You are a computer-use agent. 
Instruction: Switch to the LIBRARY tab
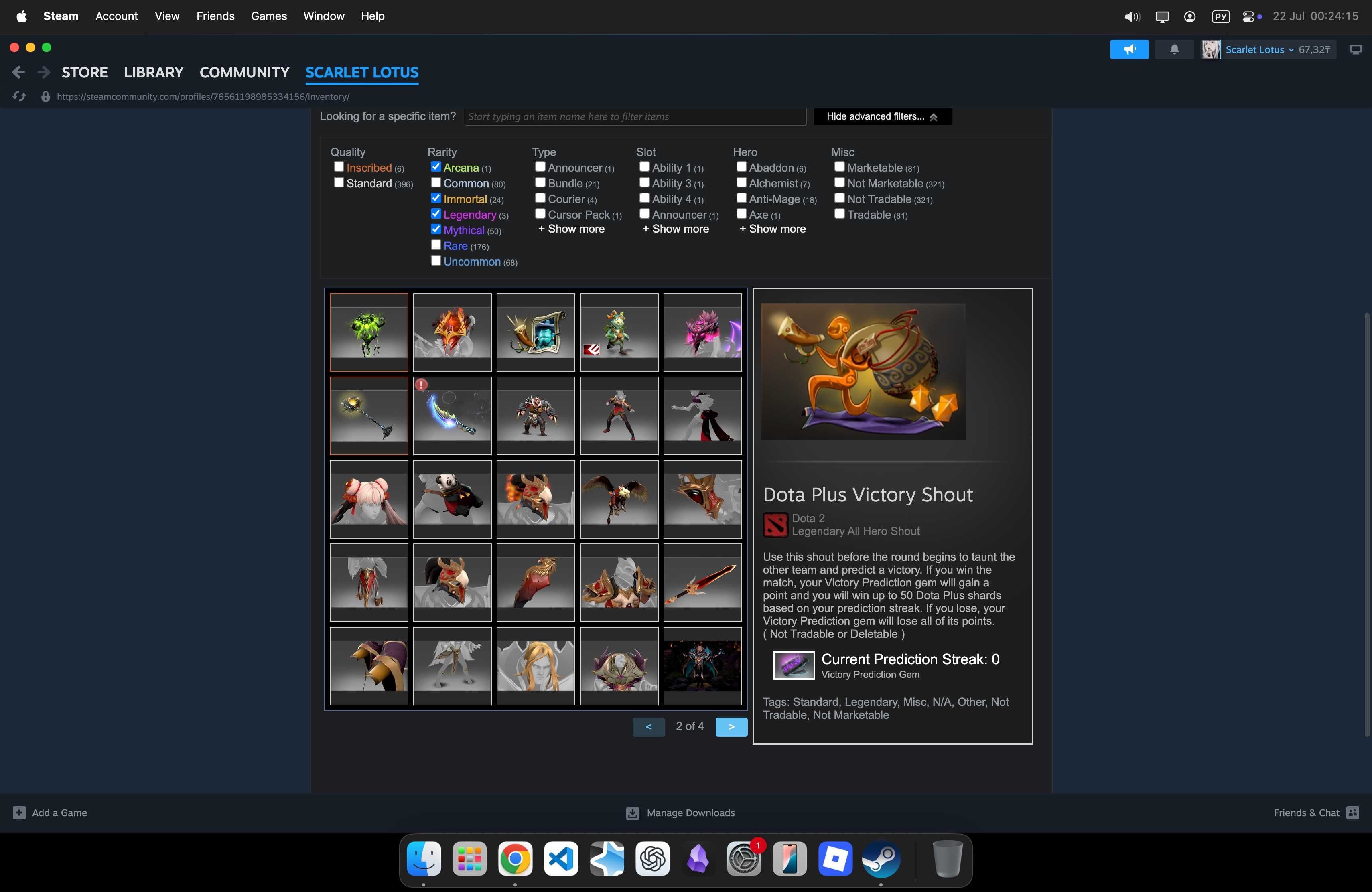coord(153,73)
